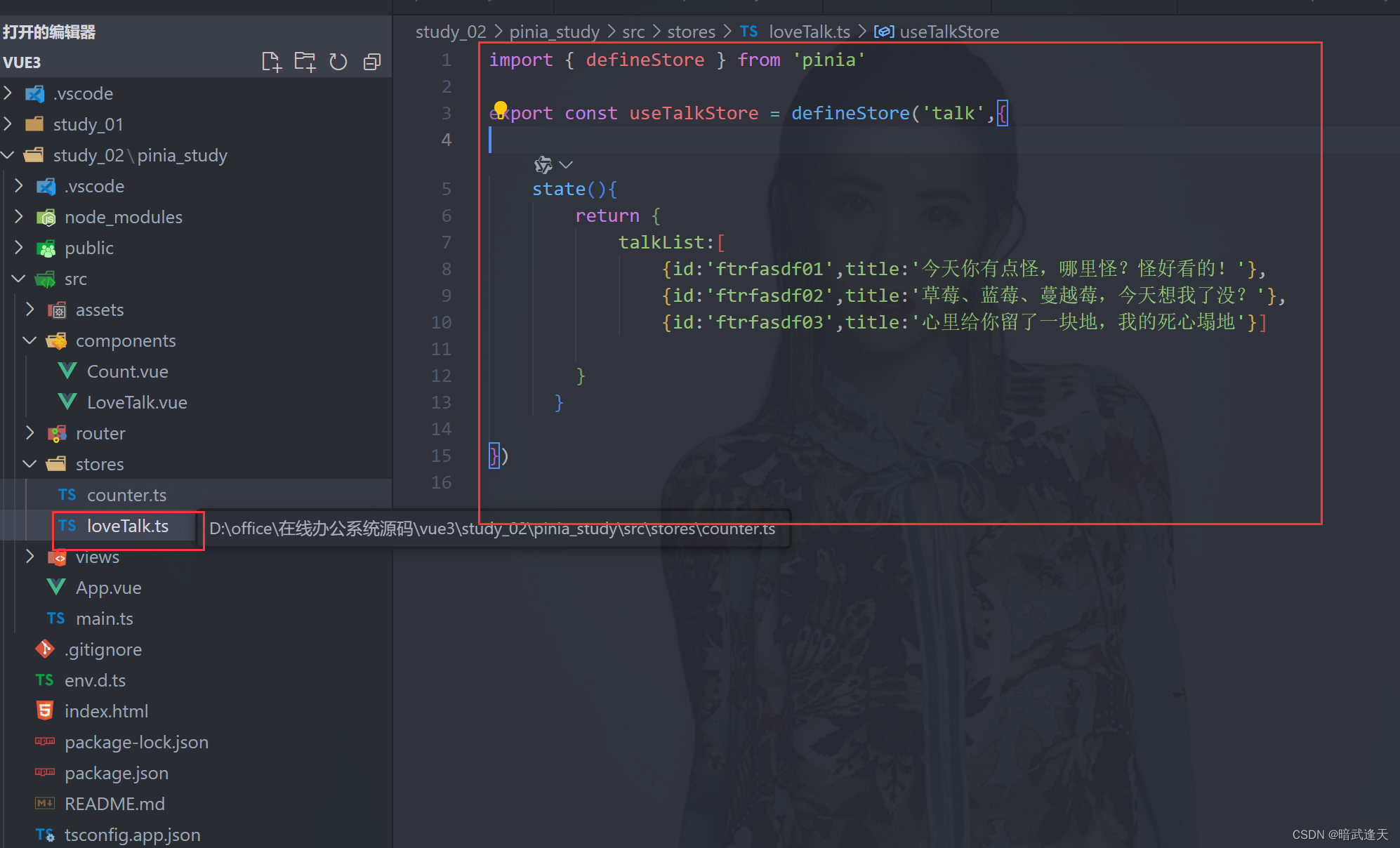1400x848 pixels.
Task: Click the HTML5 icon of index.html
Action: [45, 710]
